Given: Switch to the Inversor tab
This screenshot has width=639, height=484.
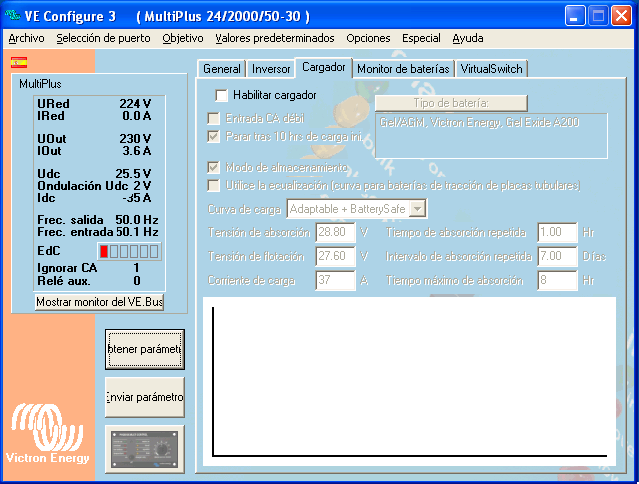Looking at the screenshot, I should [x=271, y=69].
